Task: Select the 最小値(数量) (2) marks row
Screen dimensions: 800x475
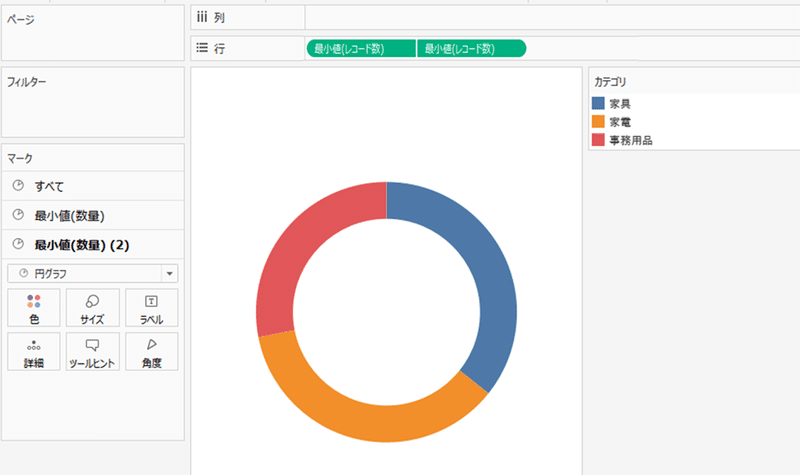Action: point(93,244)
